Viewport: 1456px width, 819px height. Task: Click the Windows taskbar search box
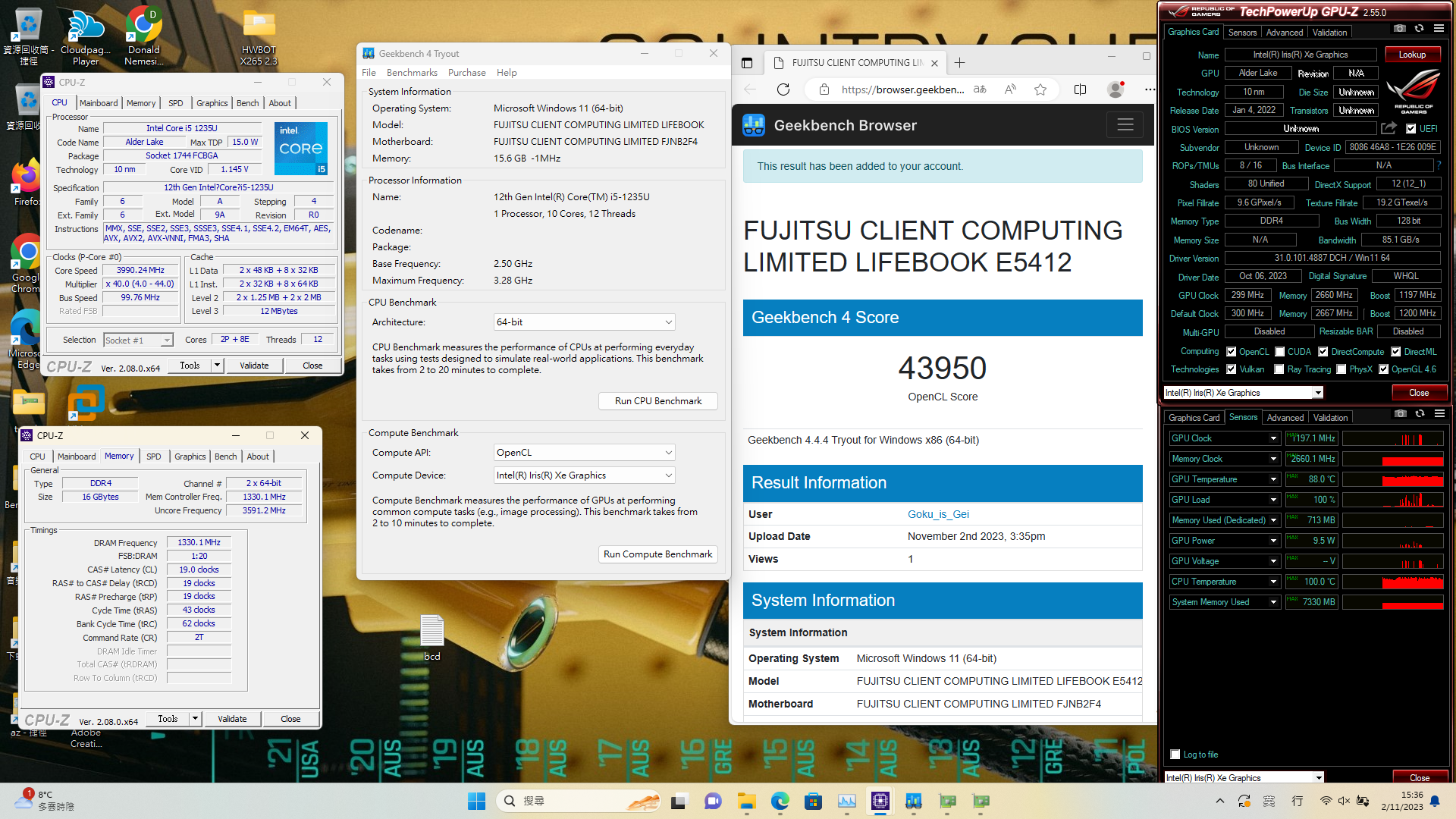[x=578, y=801]
